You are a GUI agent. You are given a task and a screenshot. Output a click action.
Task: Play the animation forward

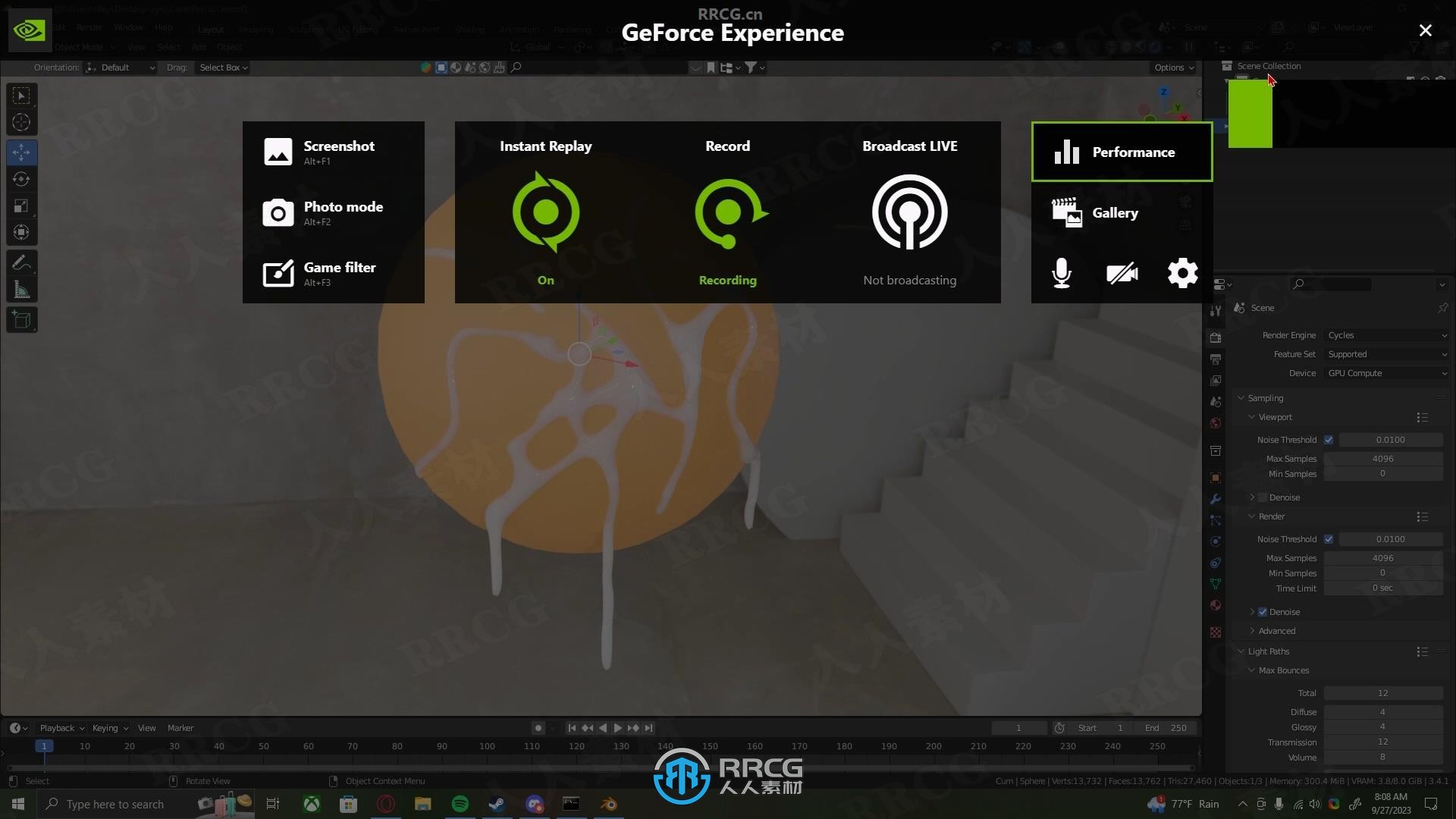tap(618, 728)
